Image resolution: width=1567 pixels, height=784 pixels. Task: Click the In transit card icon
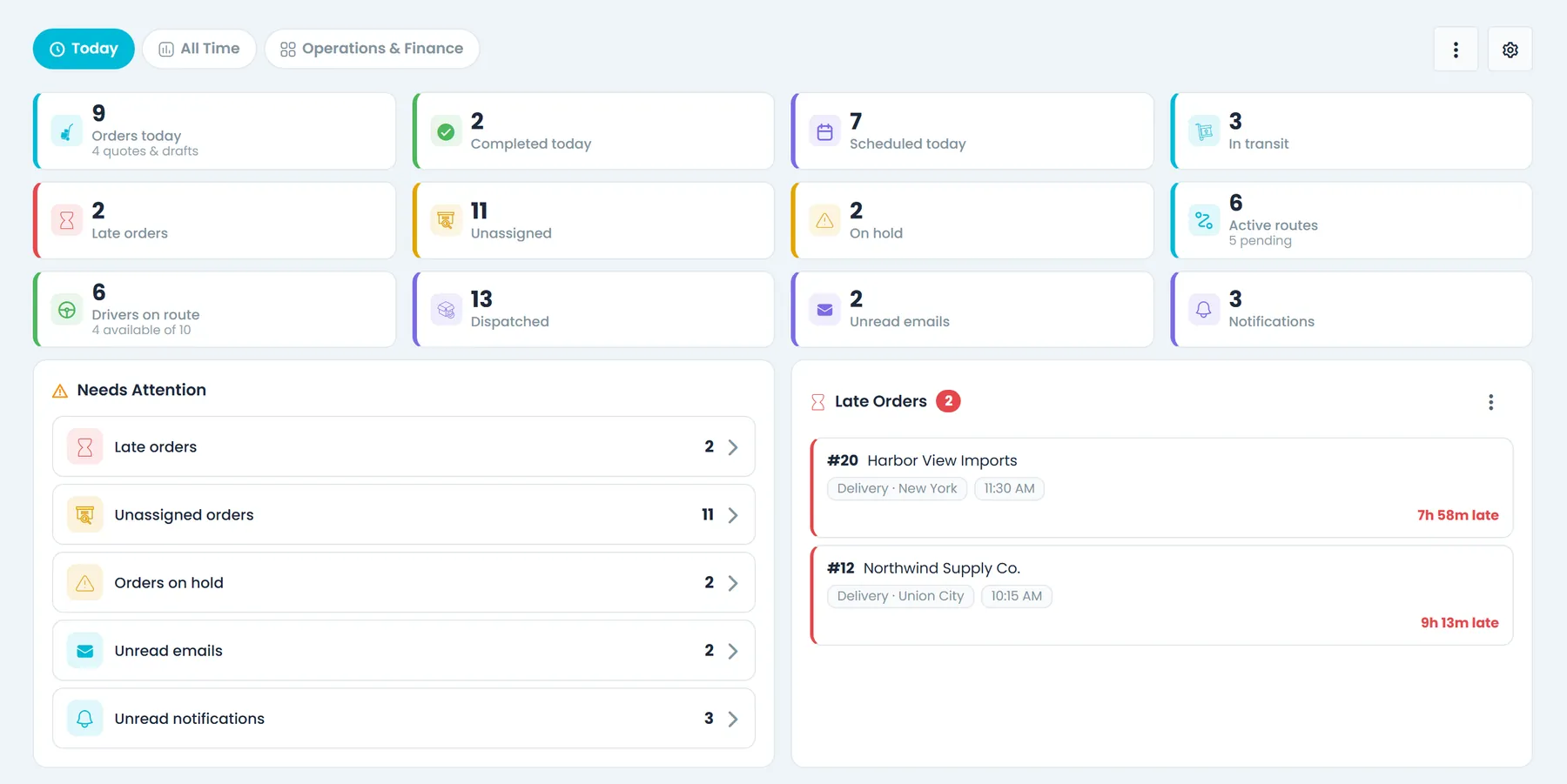coord(1204,131)
